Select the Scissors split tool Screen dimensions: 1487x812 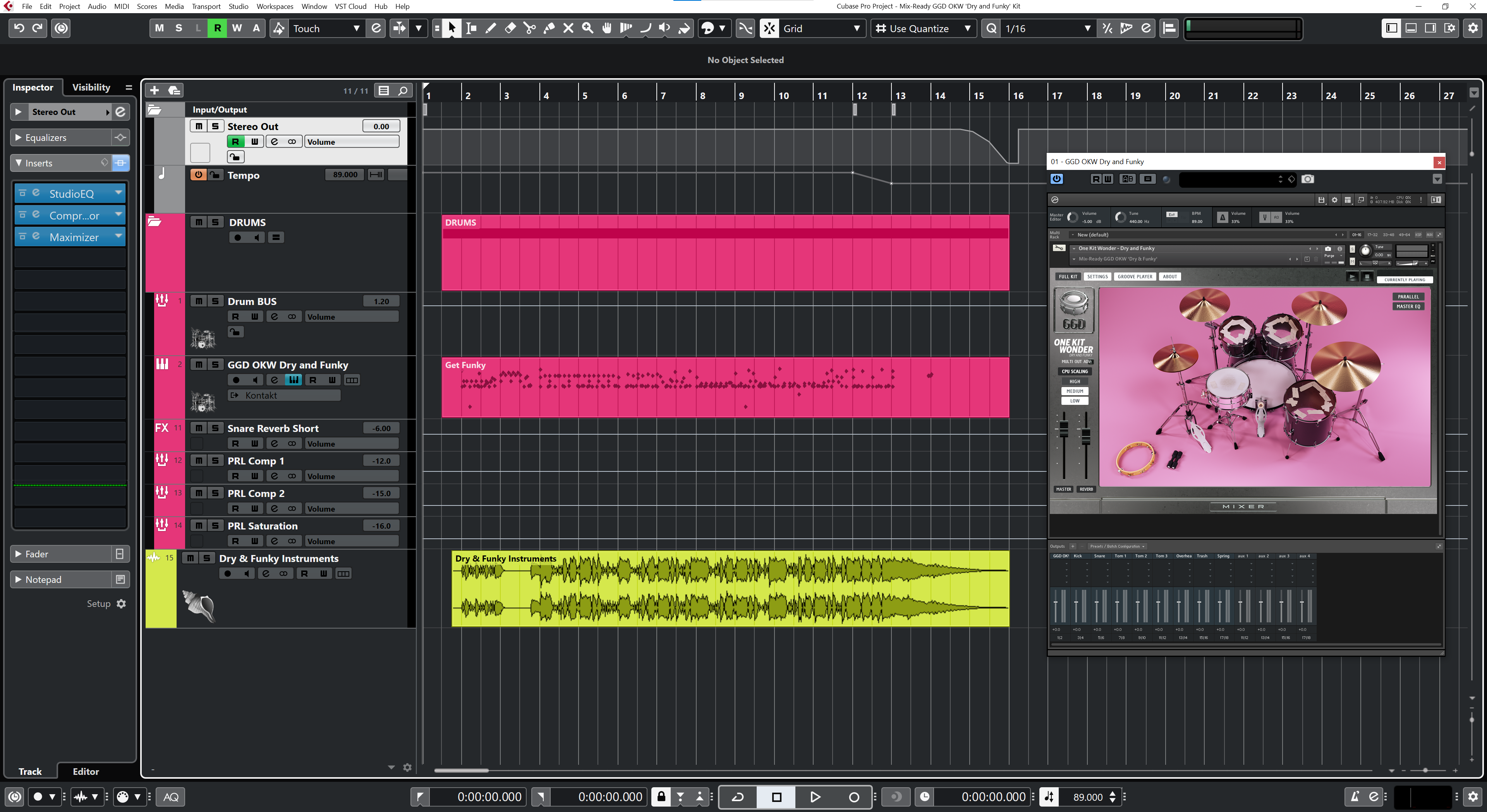(529, 28)
